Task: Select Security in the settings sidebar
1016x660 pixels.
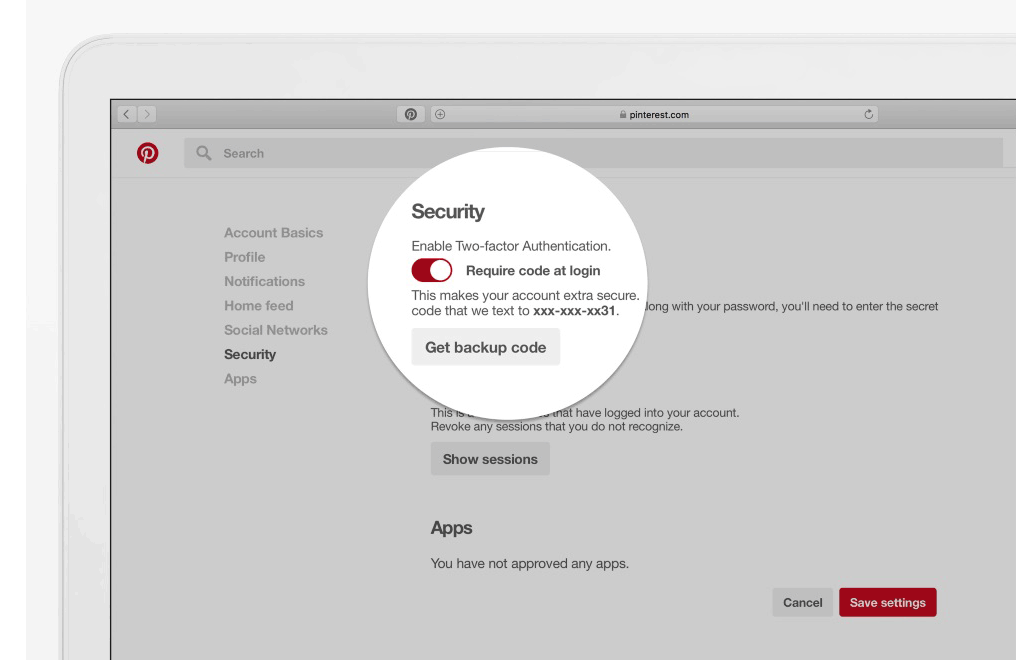Action: pyautogui.click(x=250, y=354)
